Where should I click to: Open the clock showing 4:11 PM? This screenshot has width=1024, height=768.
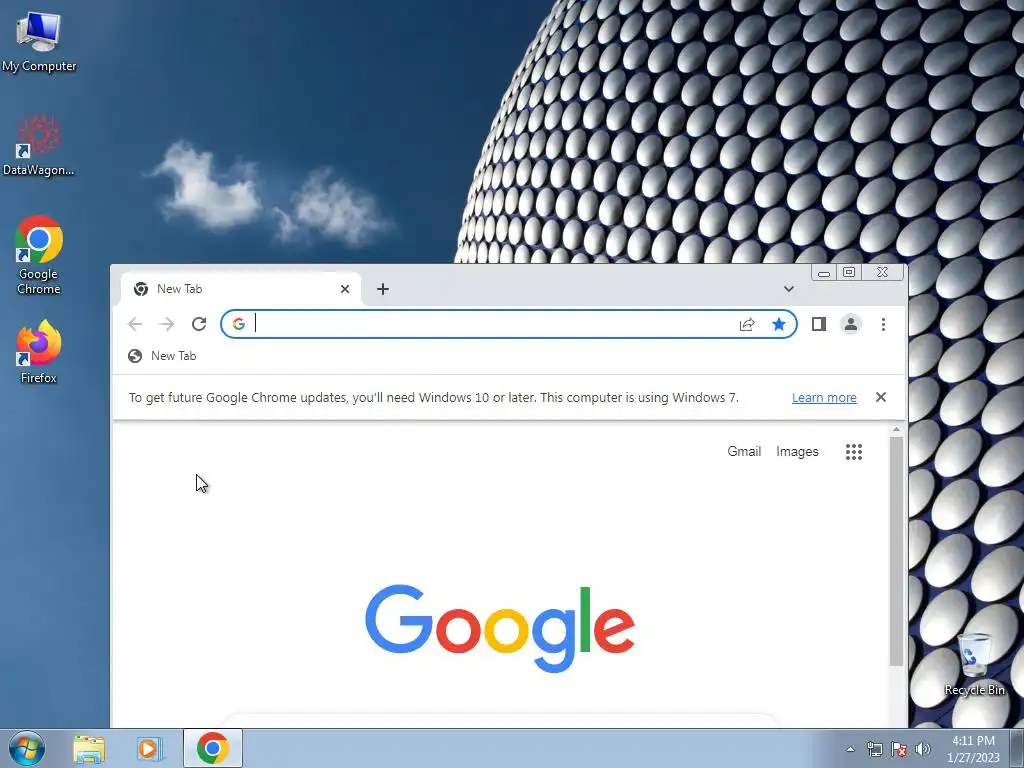point(973,749)
